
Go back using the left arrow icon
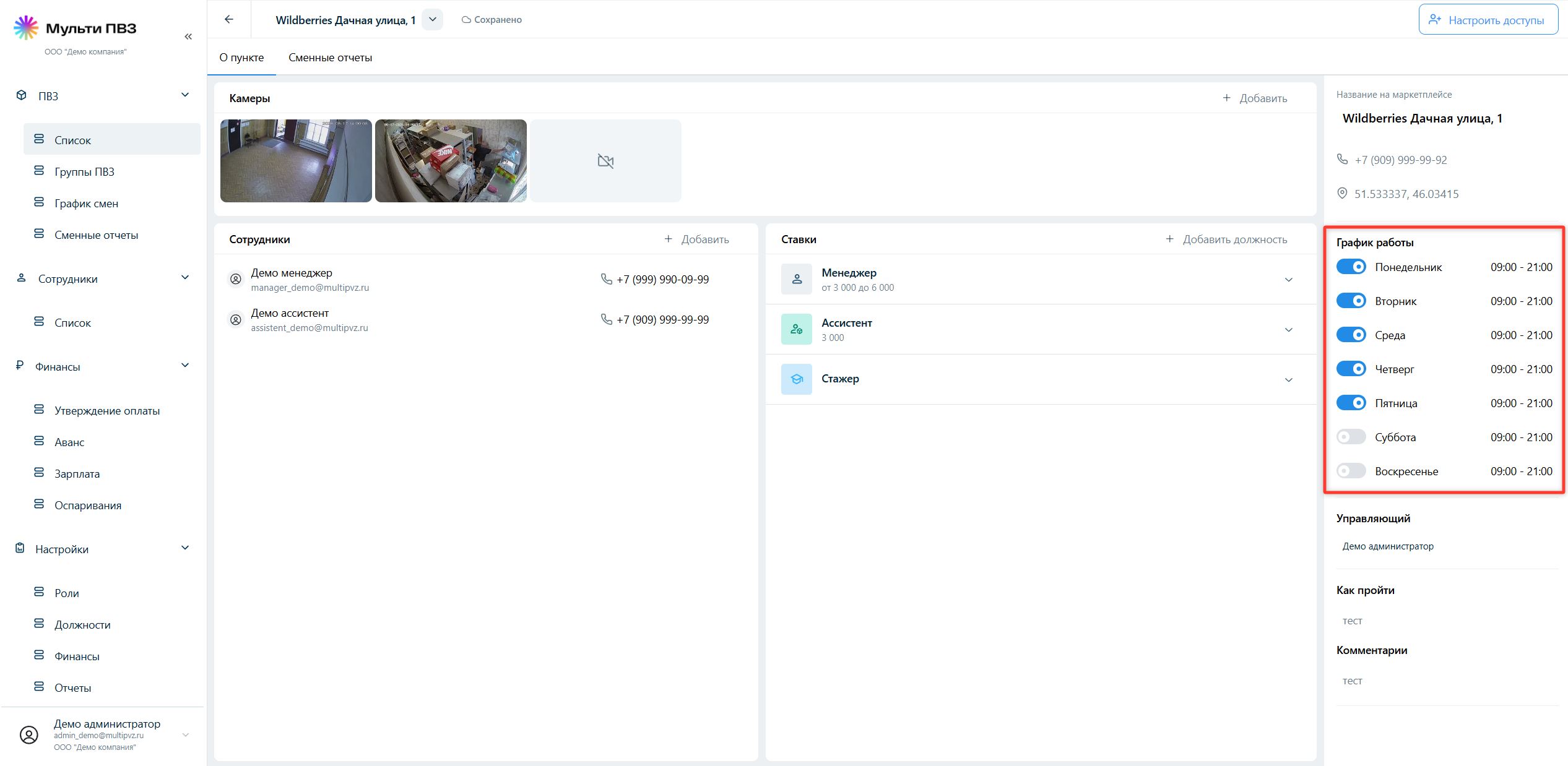(x=229, y=19)
